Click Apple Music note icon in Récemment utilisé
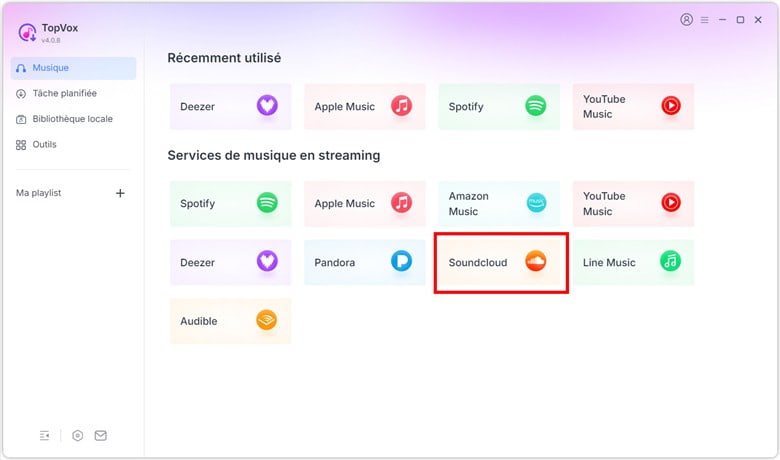 401,105
